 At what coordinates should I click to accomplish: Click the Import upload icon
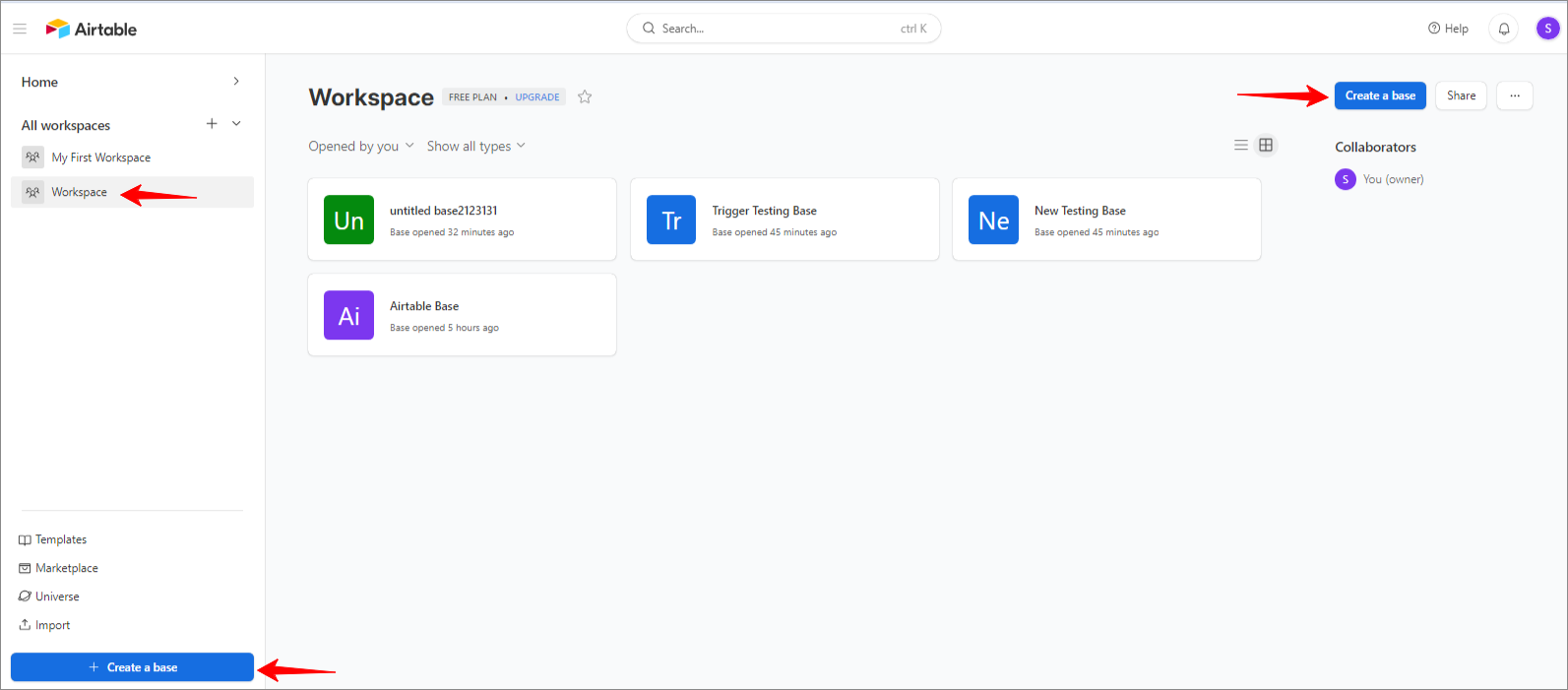[x=25, y=624]
